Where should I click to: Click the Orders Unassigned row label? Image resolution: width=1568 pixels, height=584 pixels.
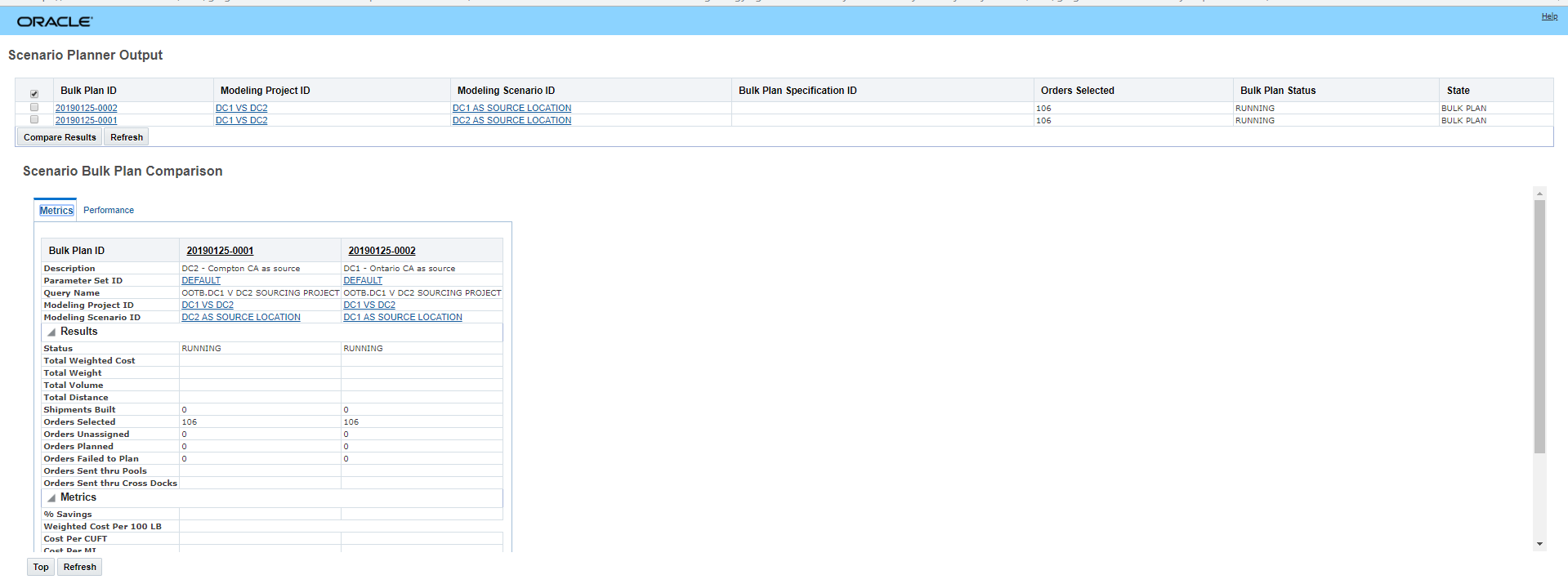click(86, 434)
